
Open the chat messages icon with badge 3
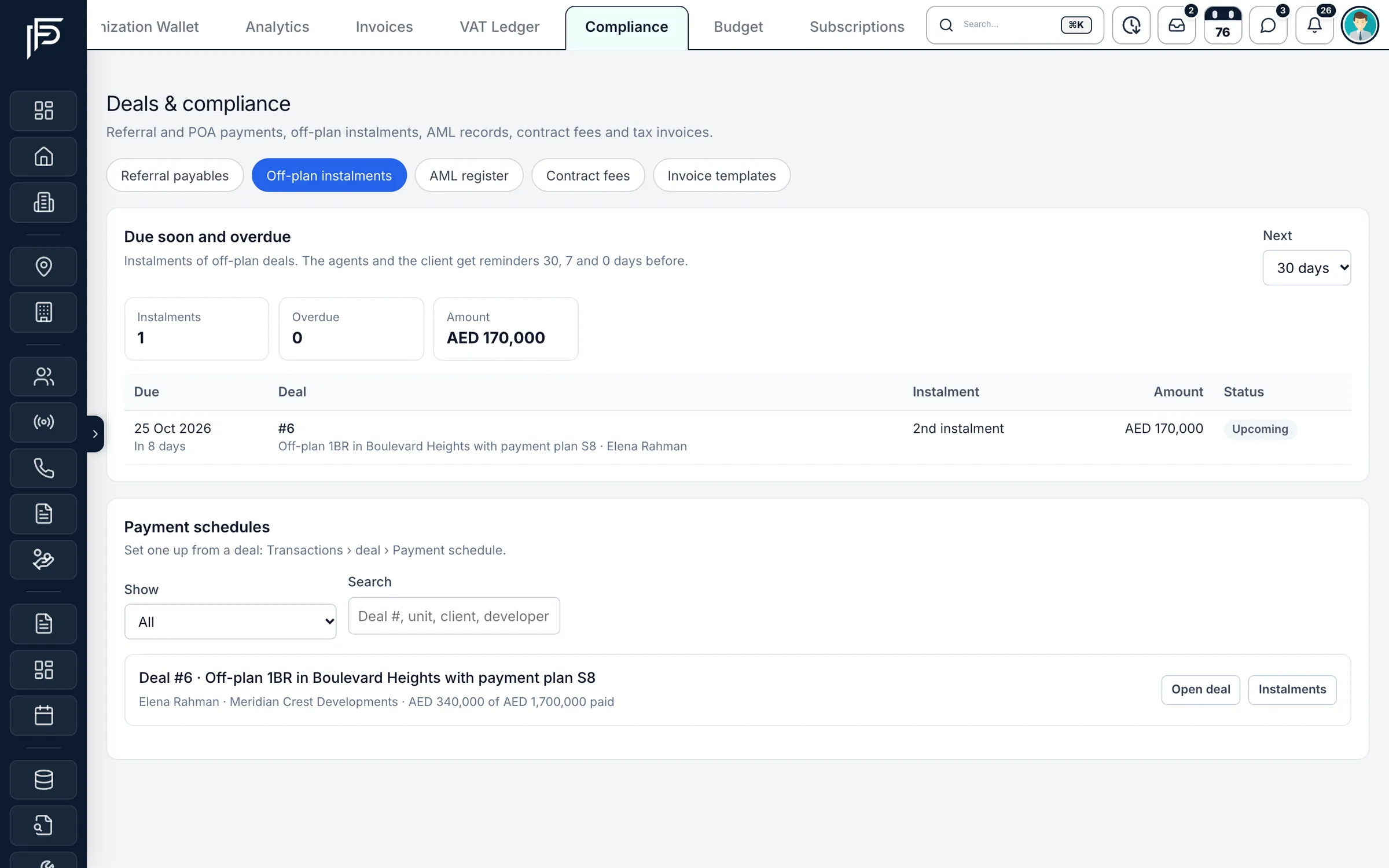pyautogui.click(x=1268, y=25)
